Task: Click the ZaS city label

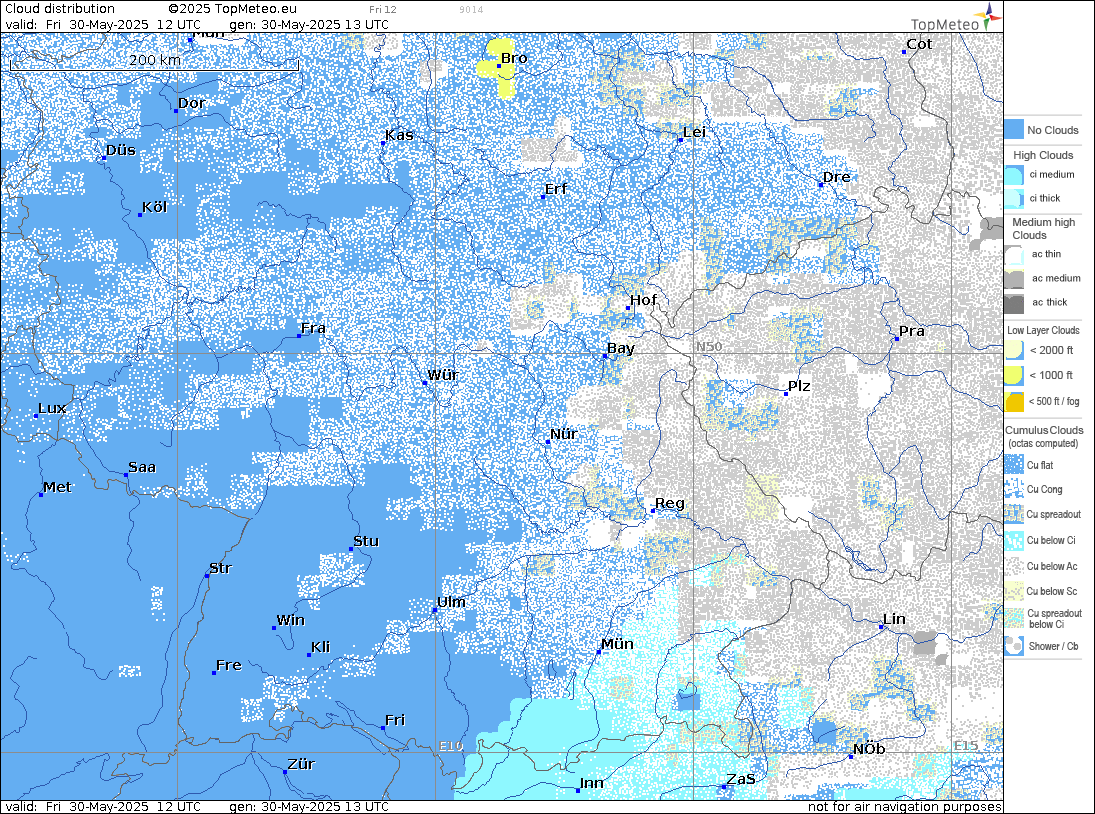Action: pyautogui.click(x=741, y=779)
